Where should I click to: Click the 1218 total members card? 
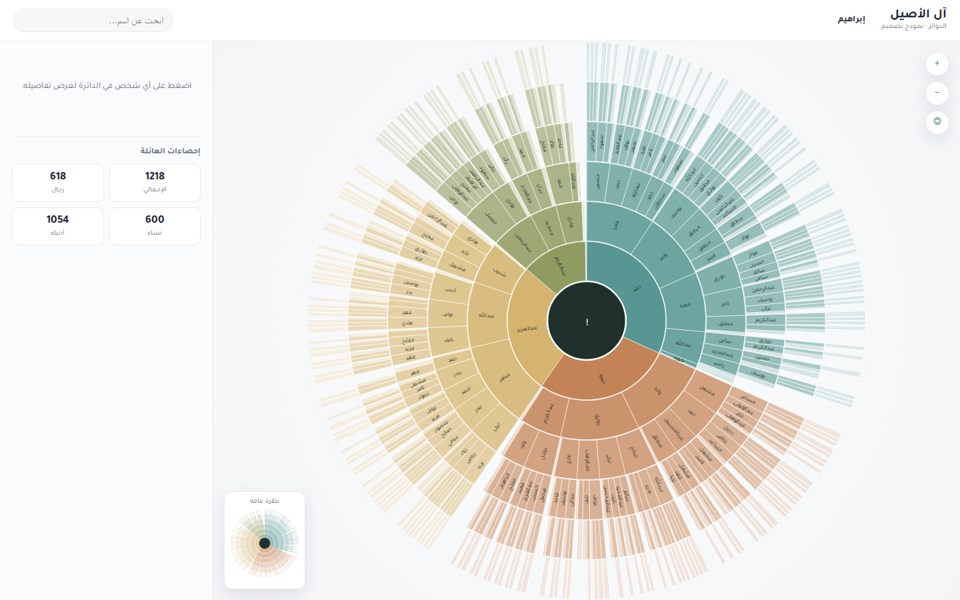pyautogui.click(x=155, y=182)
